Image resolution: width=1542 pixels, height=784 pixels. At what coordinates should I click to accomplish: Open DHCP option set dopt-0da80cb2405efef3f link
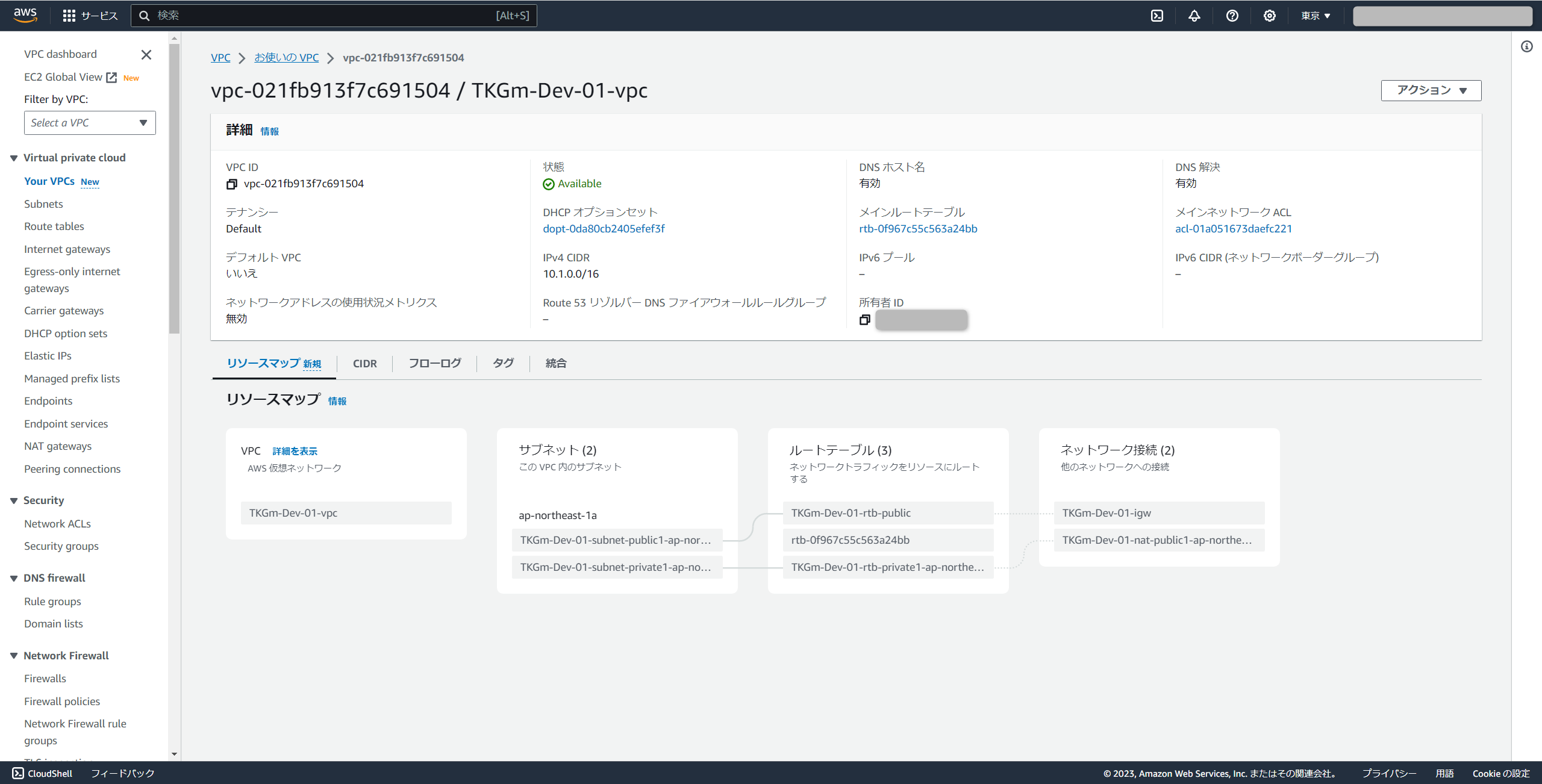pyautogui.click(x=604, y=229)
